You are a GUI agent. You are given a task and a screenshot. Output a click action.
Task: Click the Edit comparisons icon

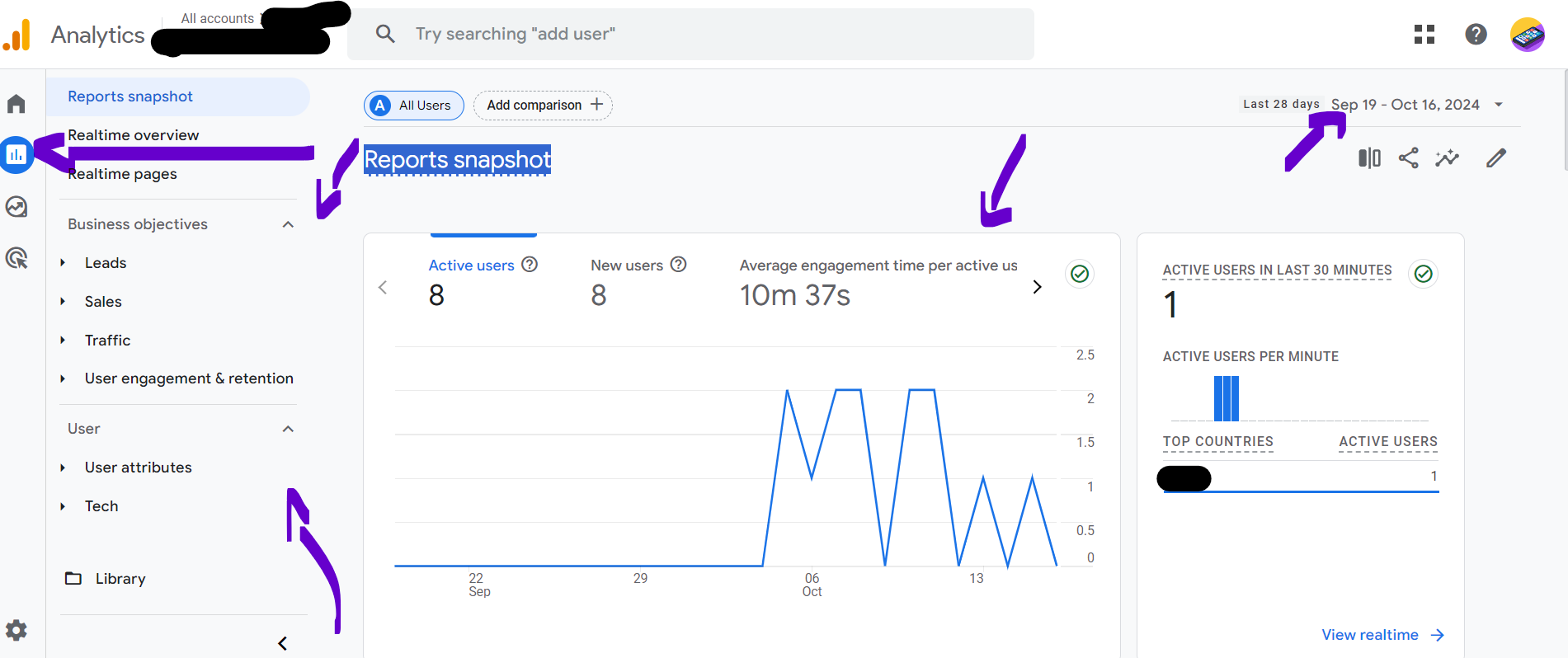click(1369, 157)
